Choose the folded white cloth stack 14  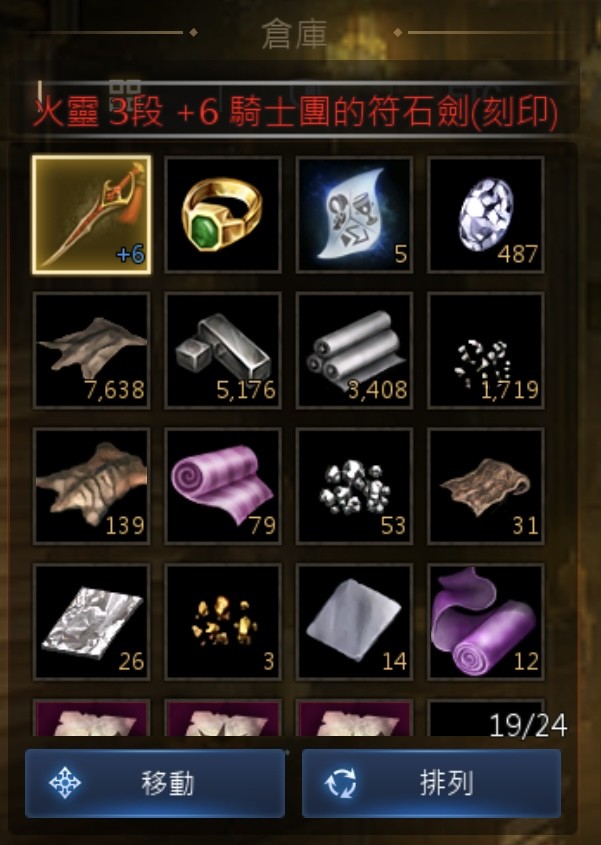coord(355,622)
